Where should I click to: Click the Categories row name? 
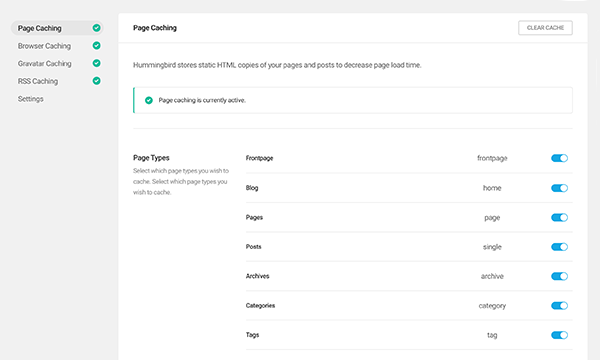click(260, 305)
